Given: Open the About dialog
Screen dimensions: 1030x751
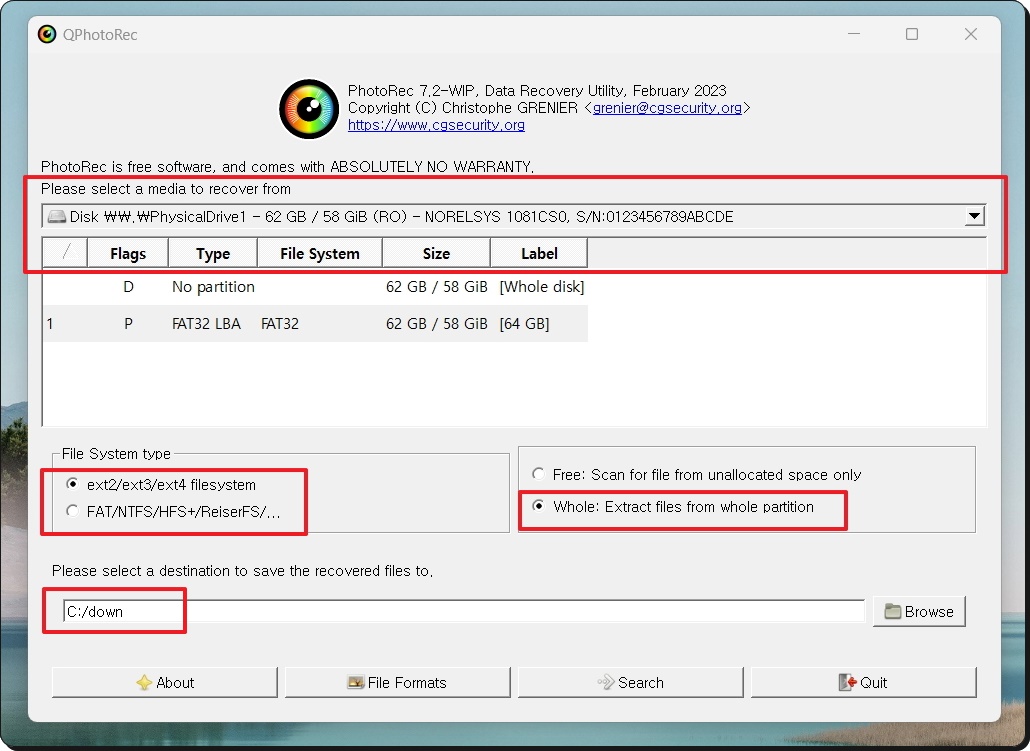Looking at the screenshot, I should [x=165, y=683].
